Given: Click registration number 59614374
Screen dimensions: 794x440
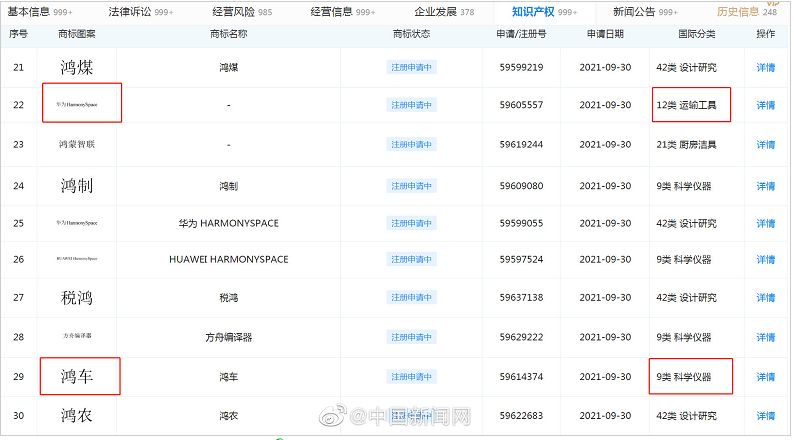Looking at the screenshot, I should coord(521,377).
